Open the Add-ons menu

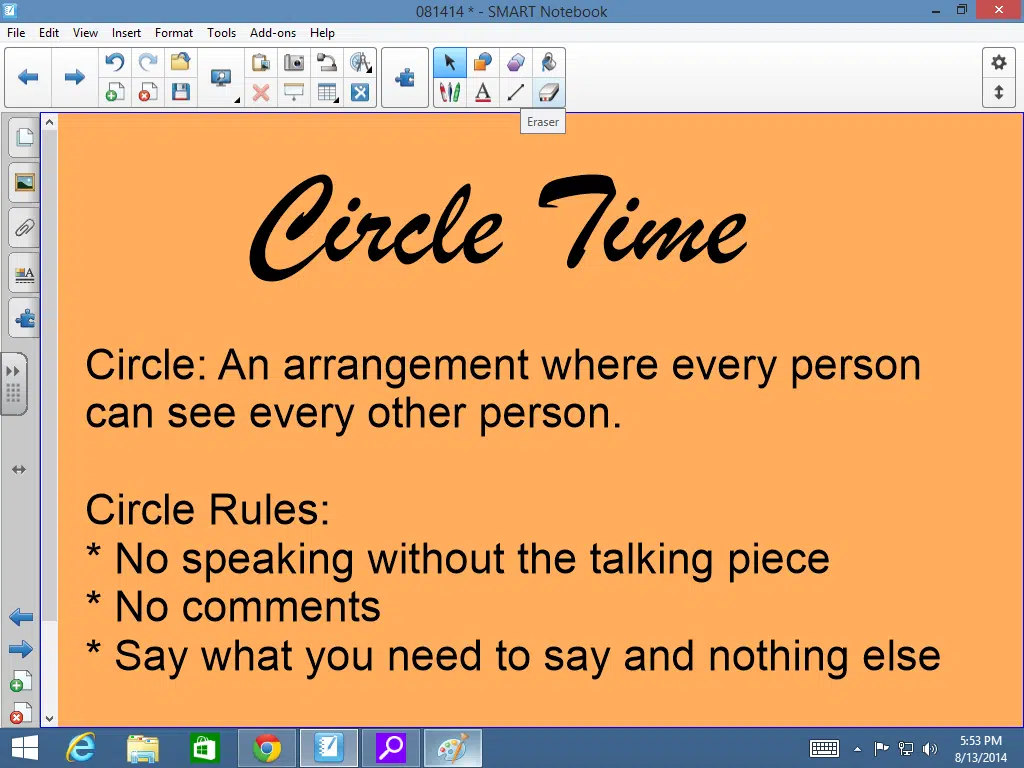coord(273,33)
